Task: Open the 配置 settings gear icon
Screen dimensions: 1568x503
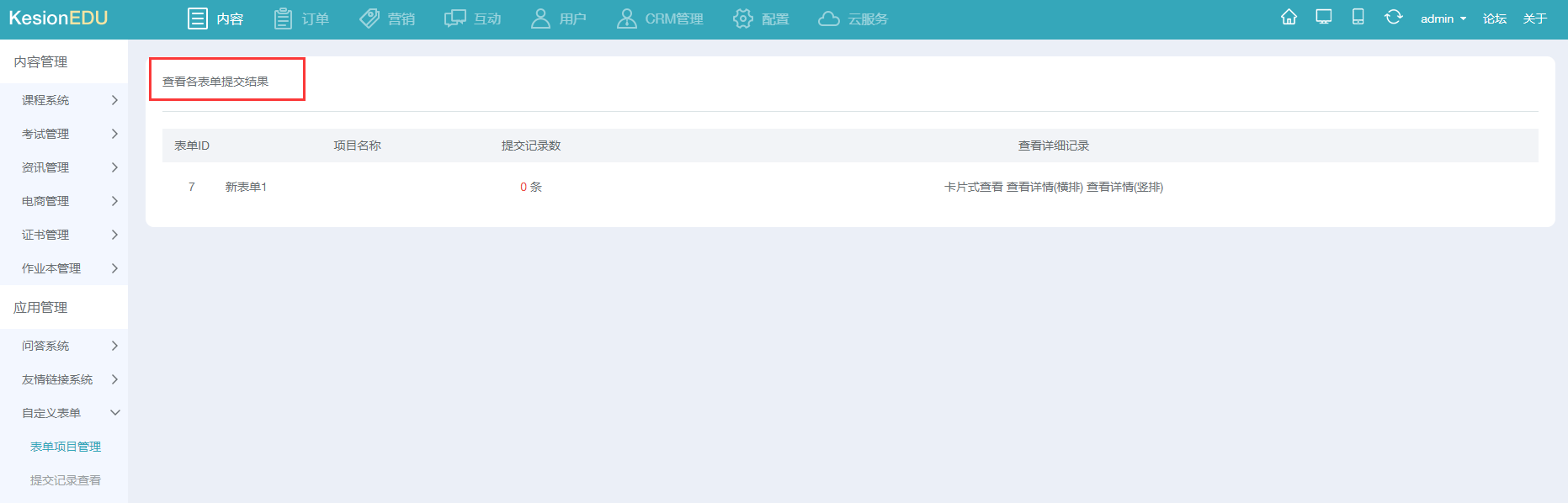Action: 742,19
